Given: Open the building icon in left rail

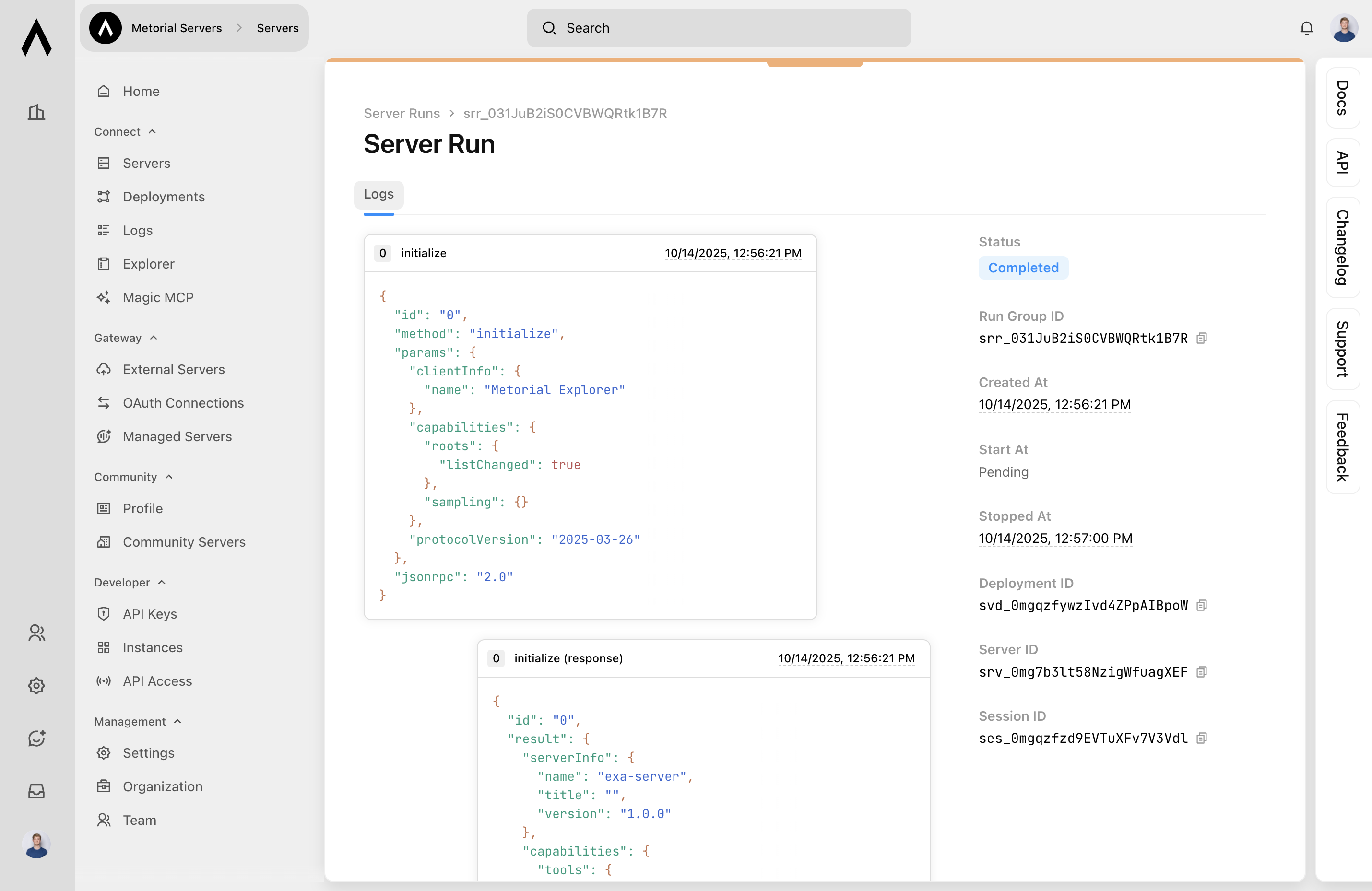Looking at the screenshot, I should click(36, 112).
